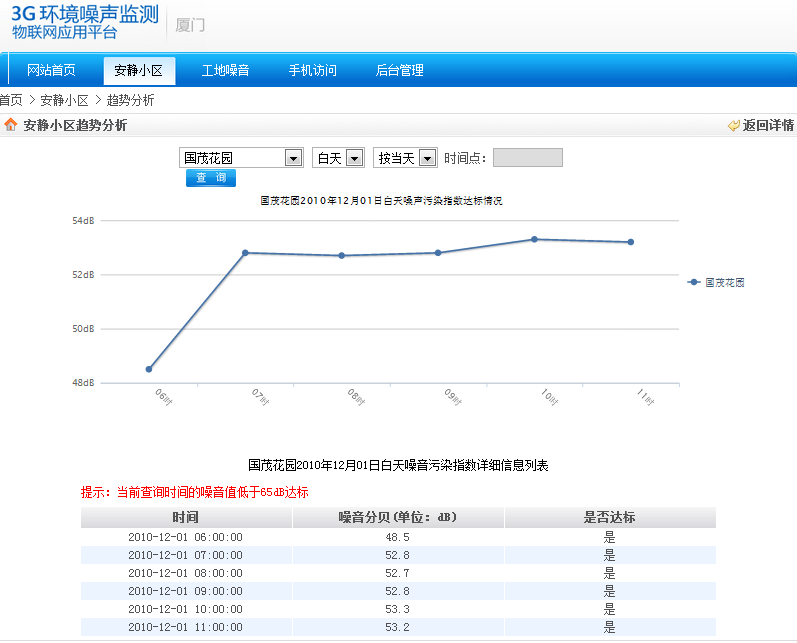
Task: Switch to the 网站首页 tab
Action: [51, 70]
